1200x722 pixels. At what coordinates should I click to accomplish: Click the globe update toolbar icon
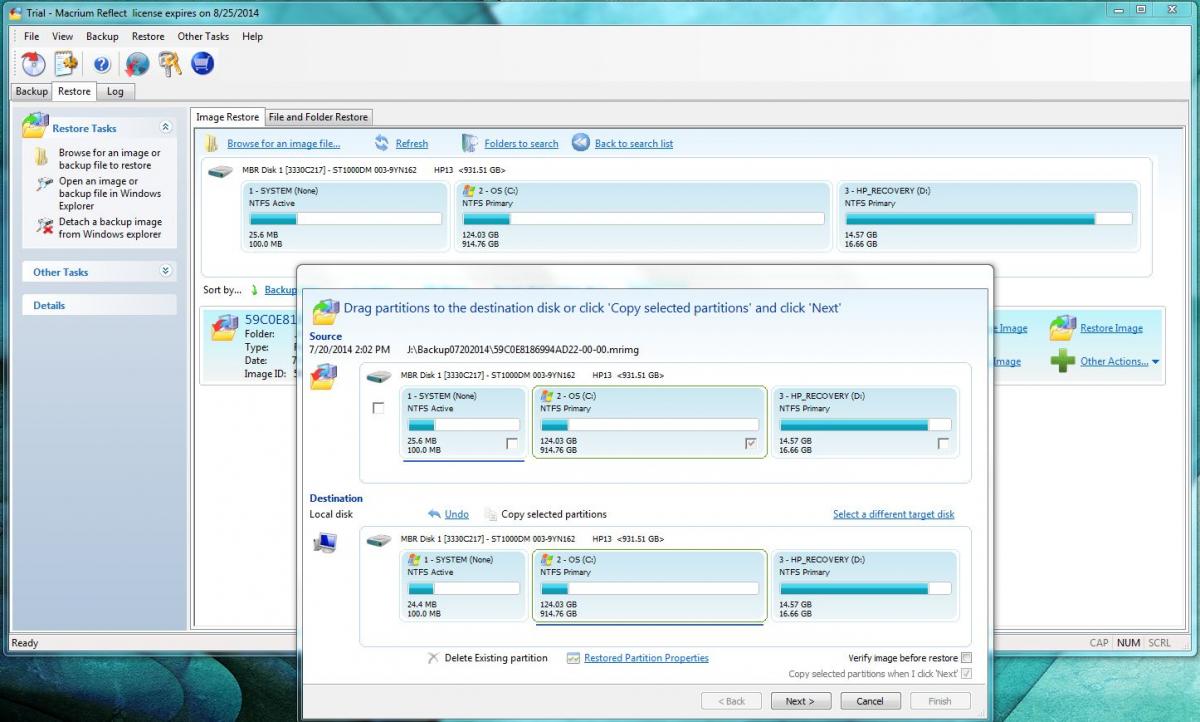coord(136,64)
